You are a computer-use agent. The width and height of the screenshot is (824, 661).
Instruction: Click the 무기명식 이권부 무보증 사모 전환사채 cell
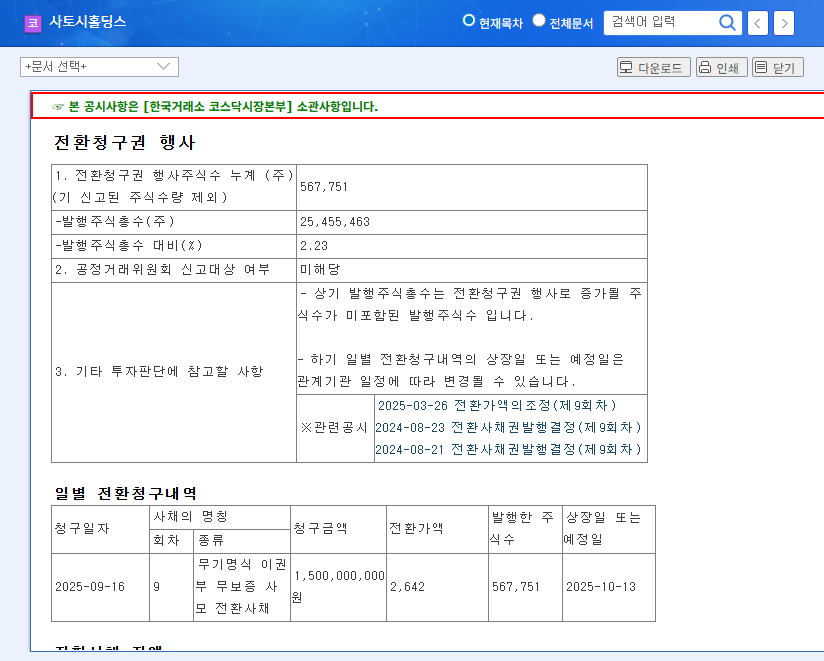pos(242,587)
